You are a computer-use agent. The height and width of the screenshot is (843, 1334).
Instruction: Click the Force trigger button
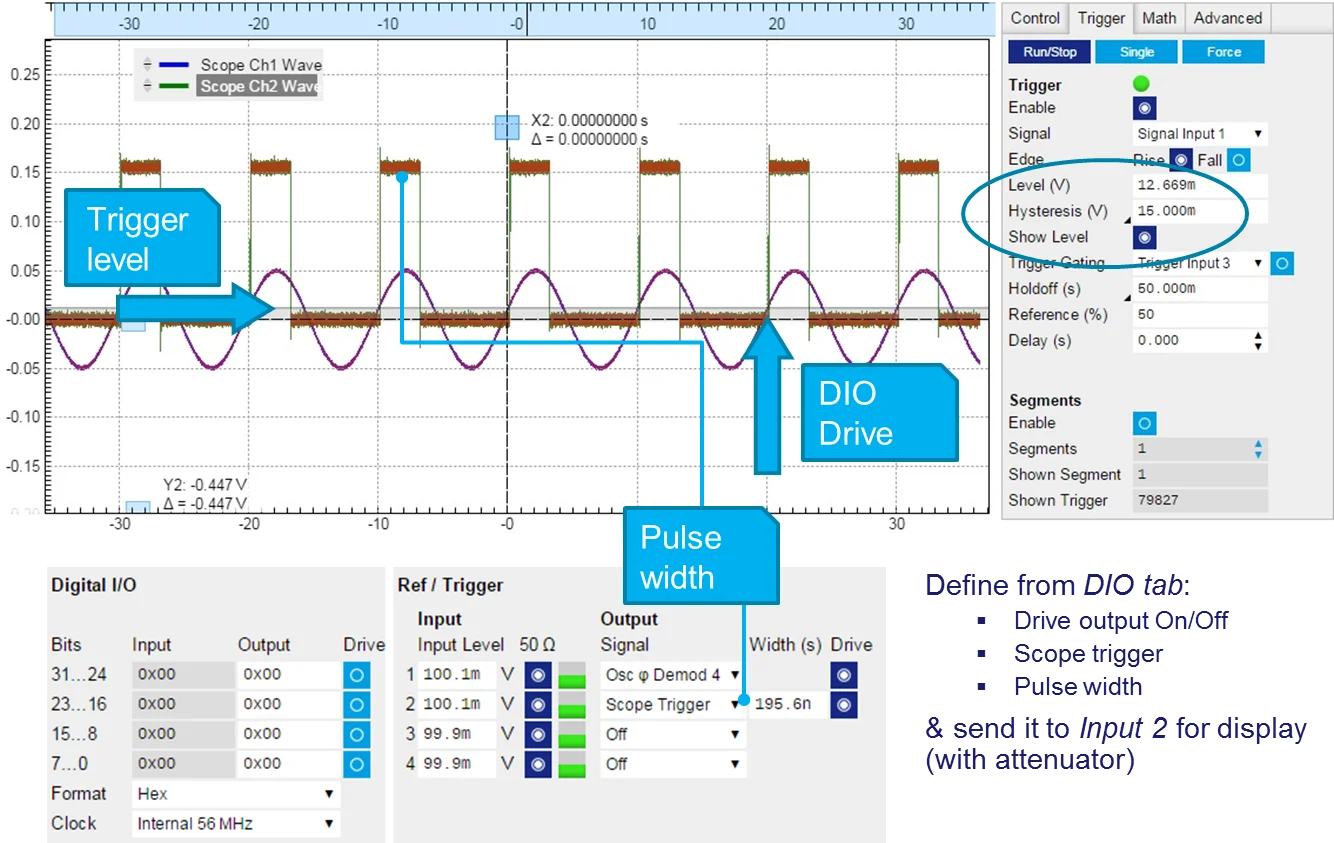point(1223,52)
